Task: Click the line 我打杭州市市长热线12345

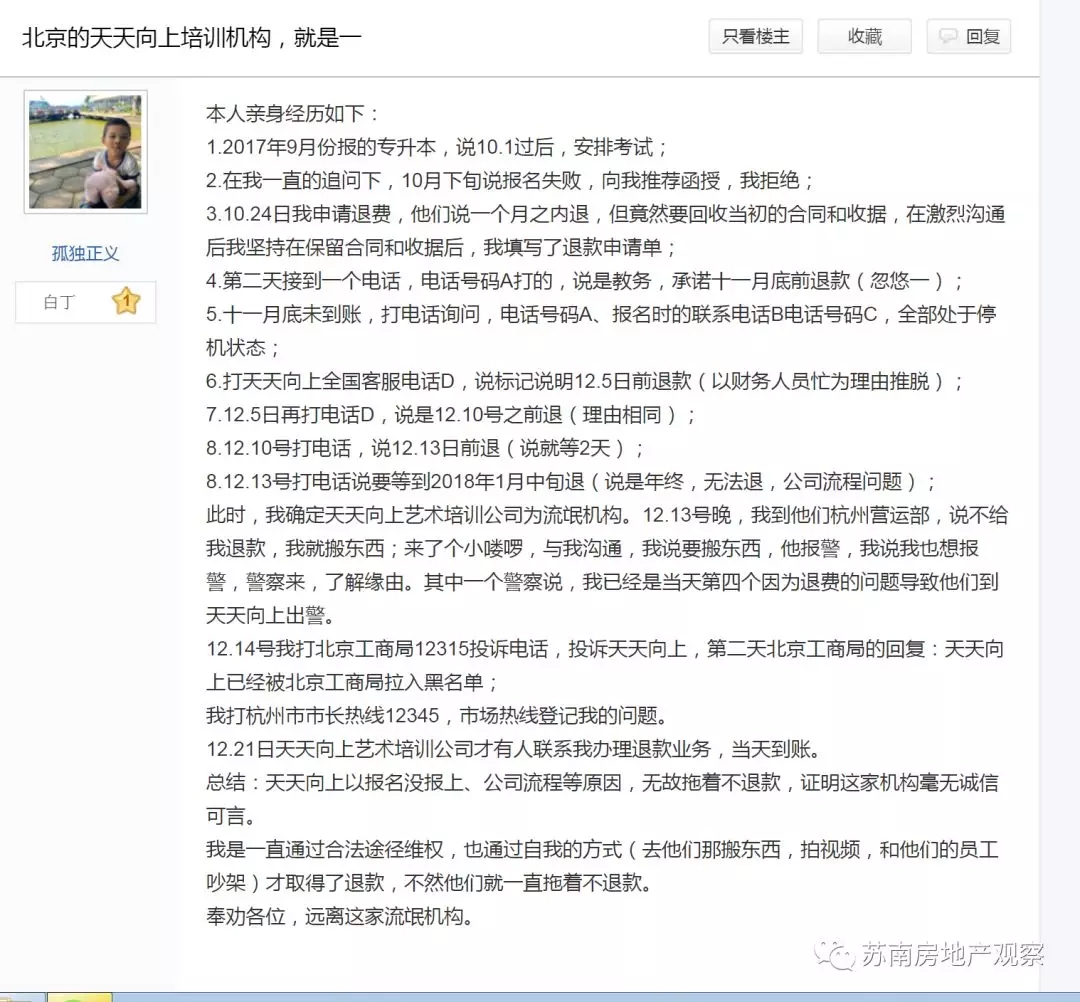Action: [x=437, y=716]
